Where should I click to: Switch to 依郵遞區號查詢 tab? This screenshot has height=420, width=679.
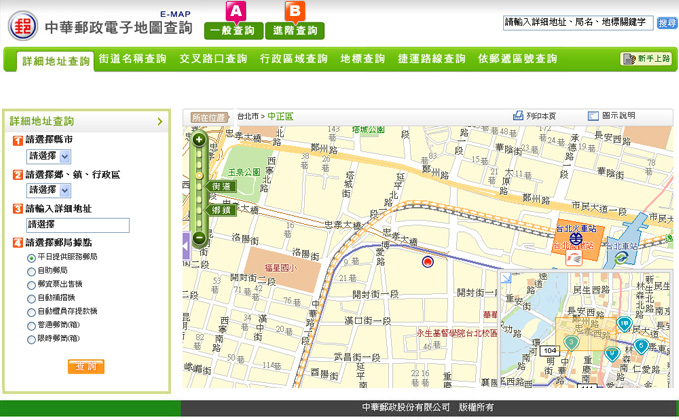click(517, 58)
